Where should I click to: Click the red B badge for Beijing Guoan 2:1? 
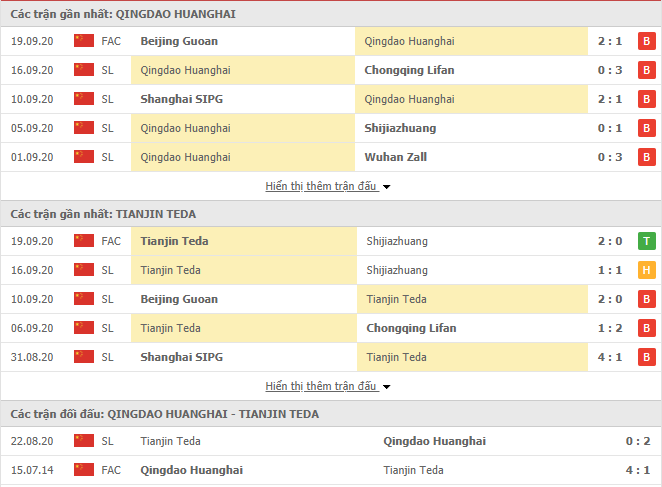[646, 41]
